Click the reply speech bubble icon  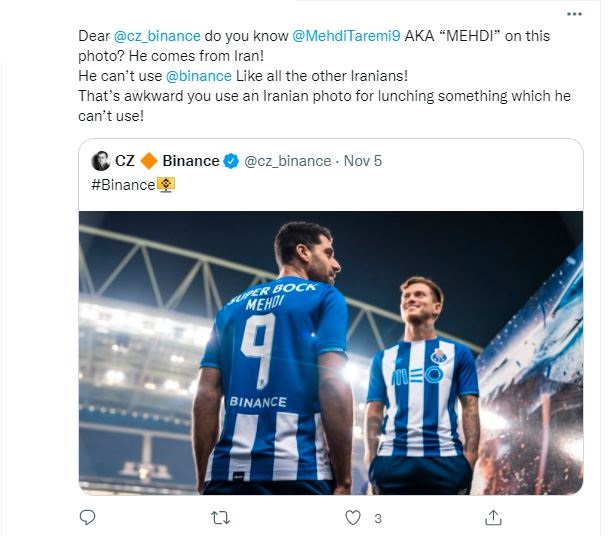[87, 517]
